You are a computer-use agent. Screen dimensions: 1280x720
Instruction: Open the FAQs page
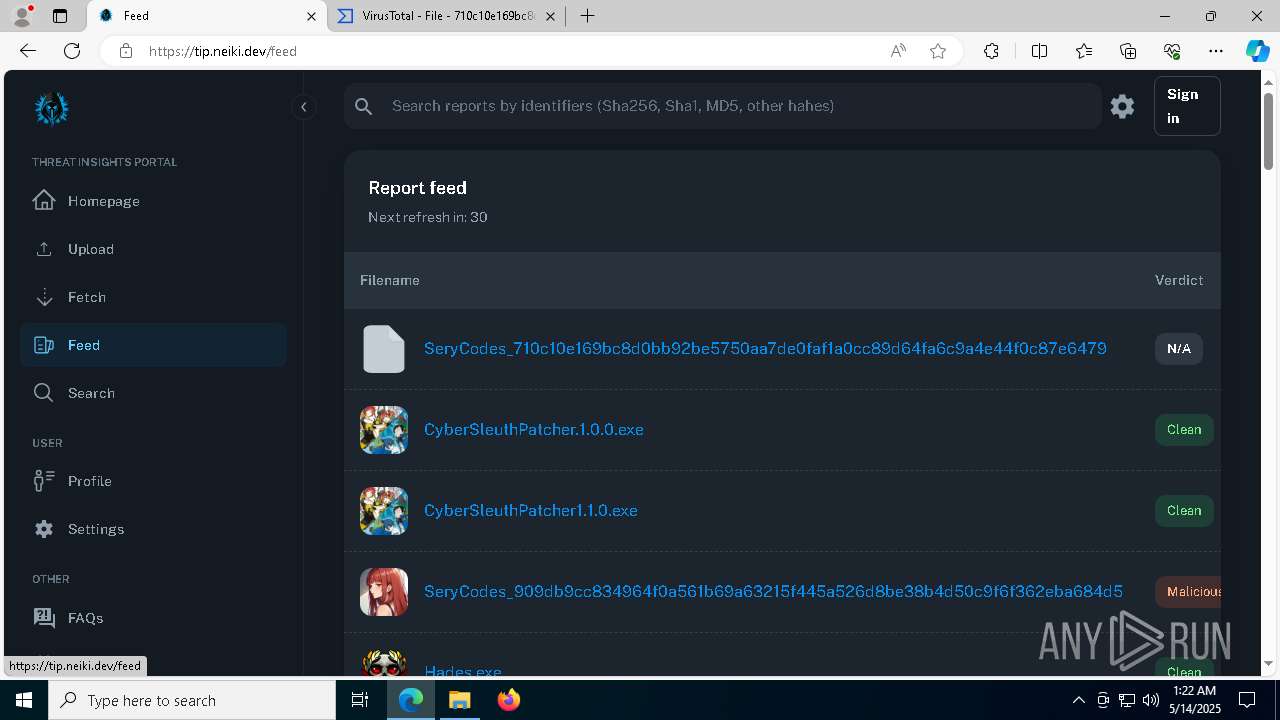[153, 618]
